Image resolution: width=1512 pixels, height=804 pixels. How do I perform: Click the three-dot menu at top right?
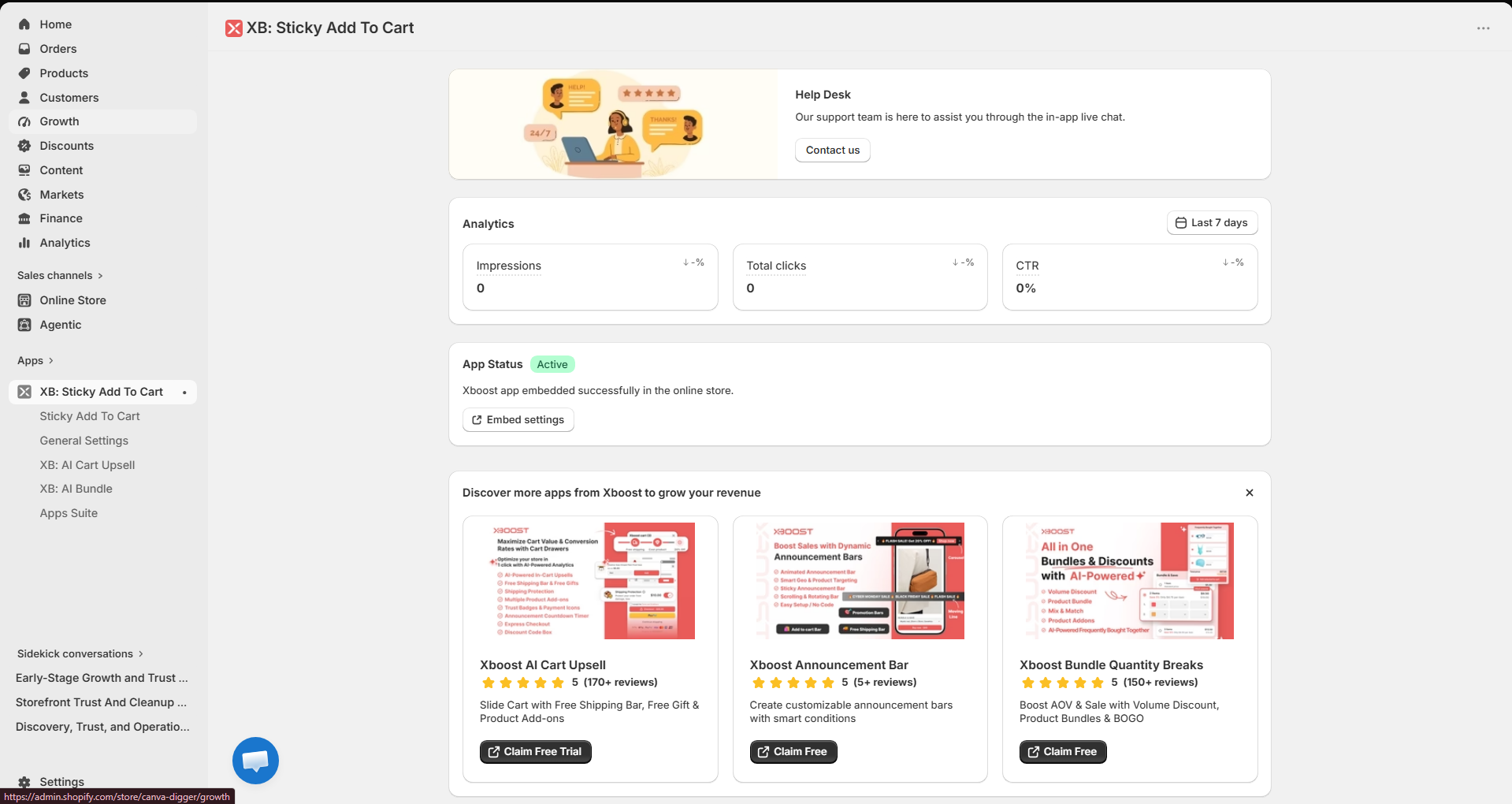pos(1483,28)
